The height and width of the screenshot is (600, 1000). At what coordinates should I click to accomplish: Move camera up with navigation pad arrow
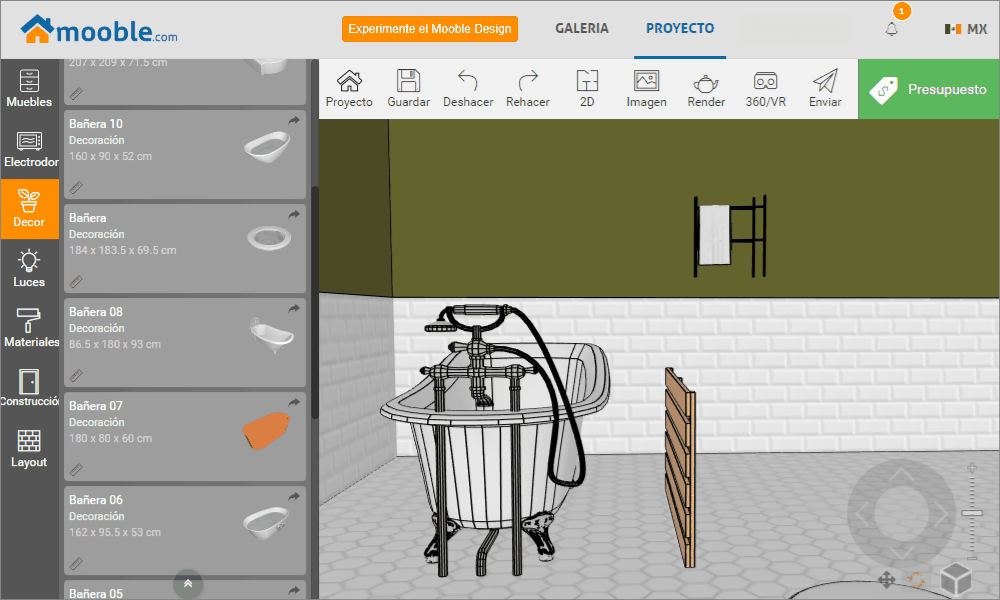point(901,474)
